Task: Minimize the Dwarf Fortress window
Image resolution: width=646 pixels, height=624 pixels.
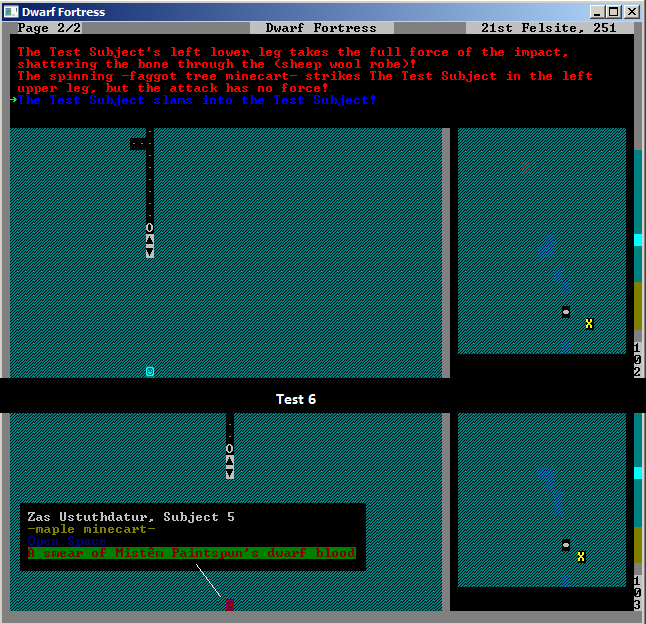Action: [x=597, y=12]
